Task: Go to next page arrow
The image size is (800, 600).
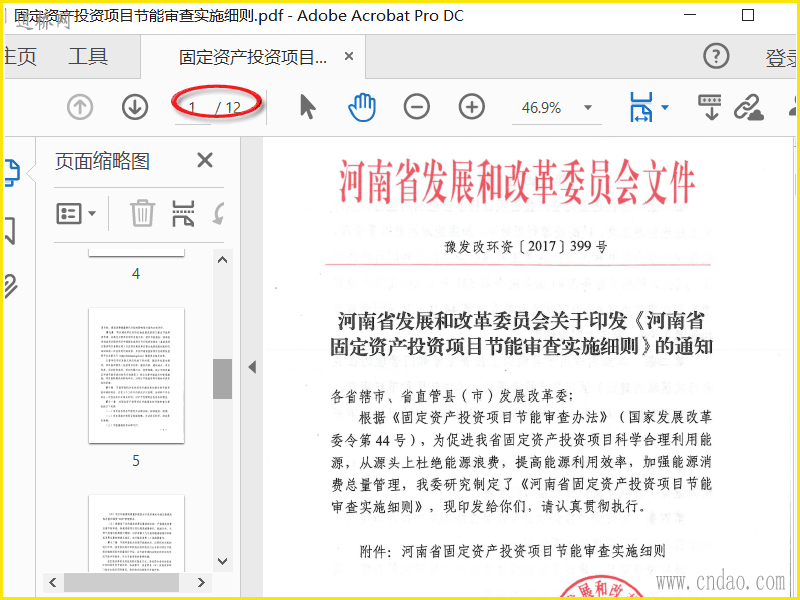Action: (135, 107)
